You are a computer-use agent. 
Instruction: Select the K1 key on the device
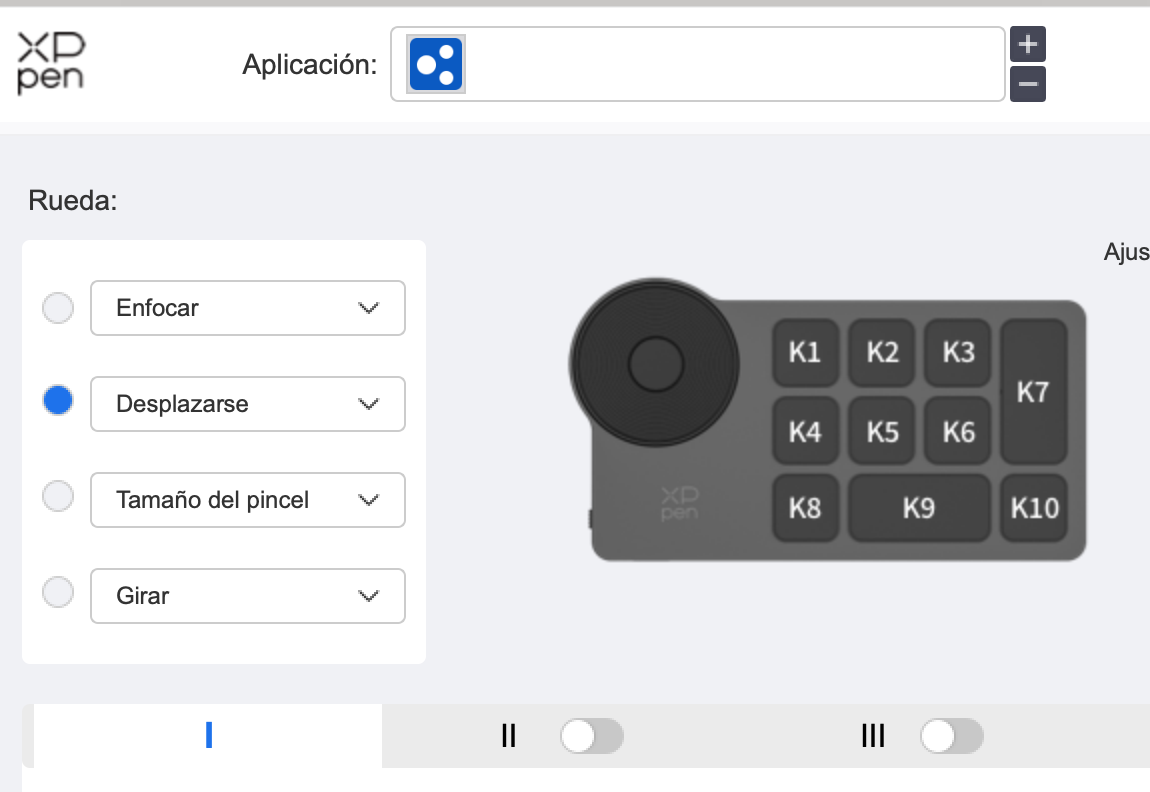point(805,353)
